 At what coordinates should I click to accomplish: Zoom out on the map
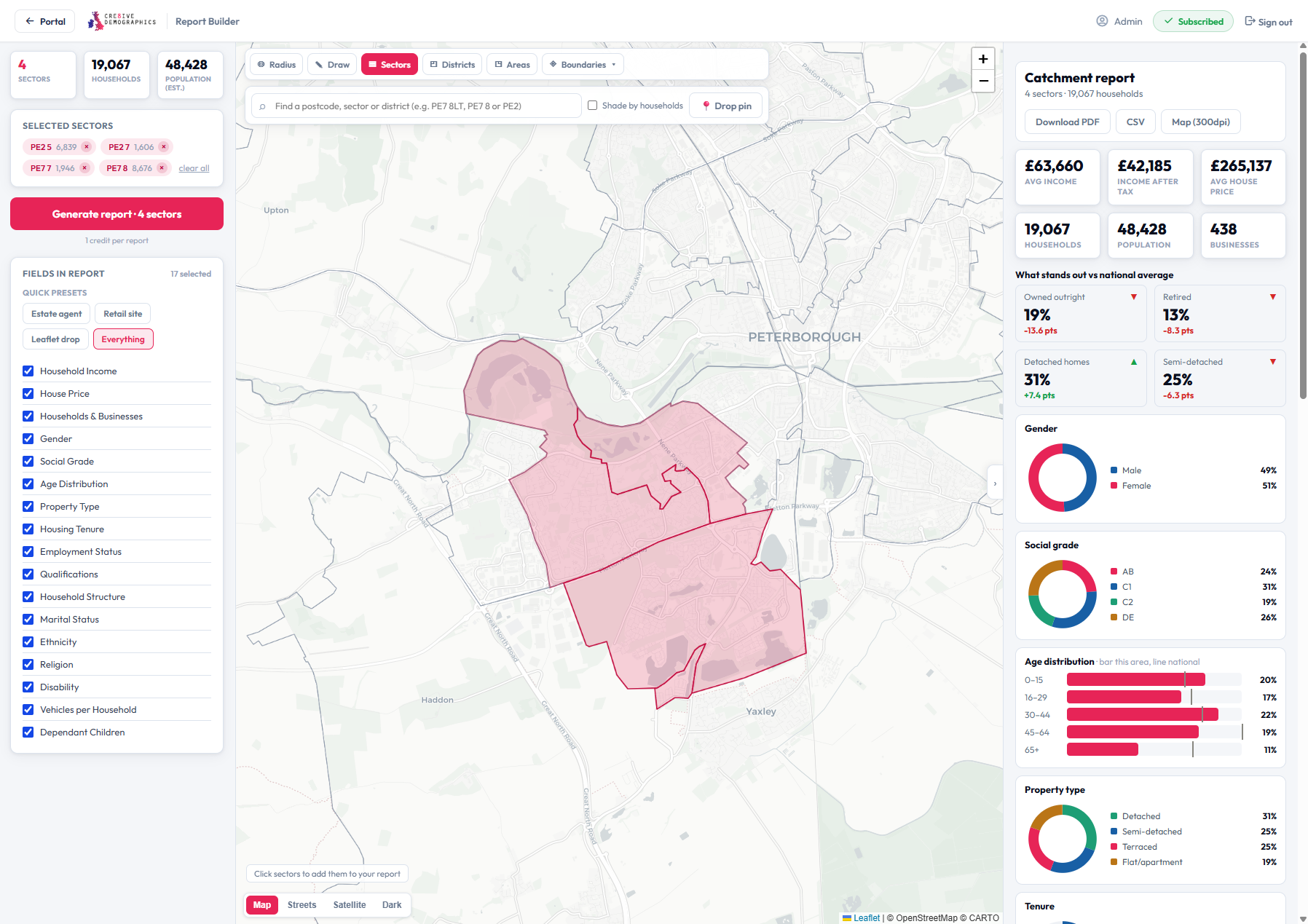click(x=983, y=81)
